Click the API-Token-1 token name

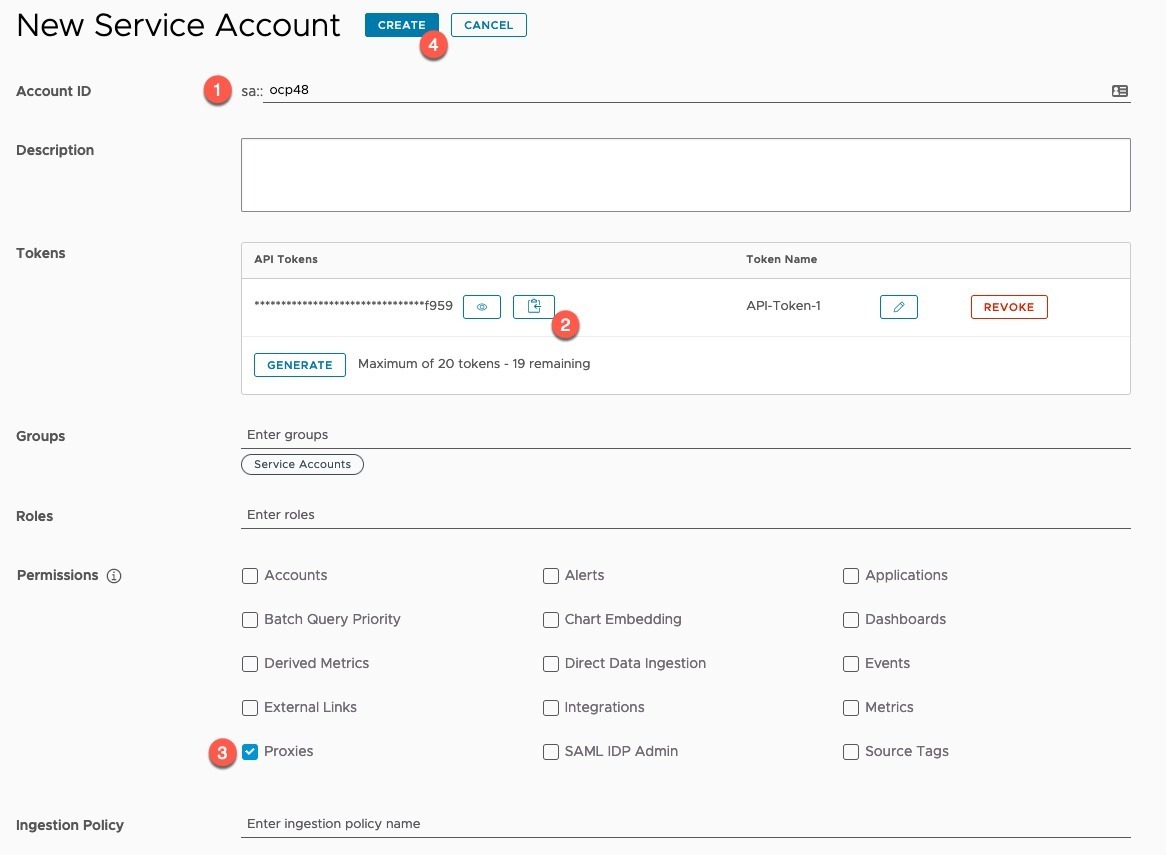(783, 306)
